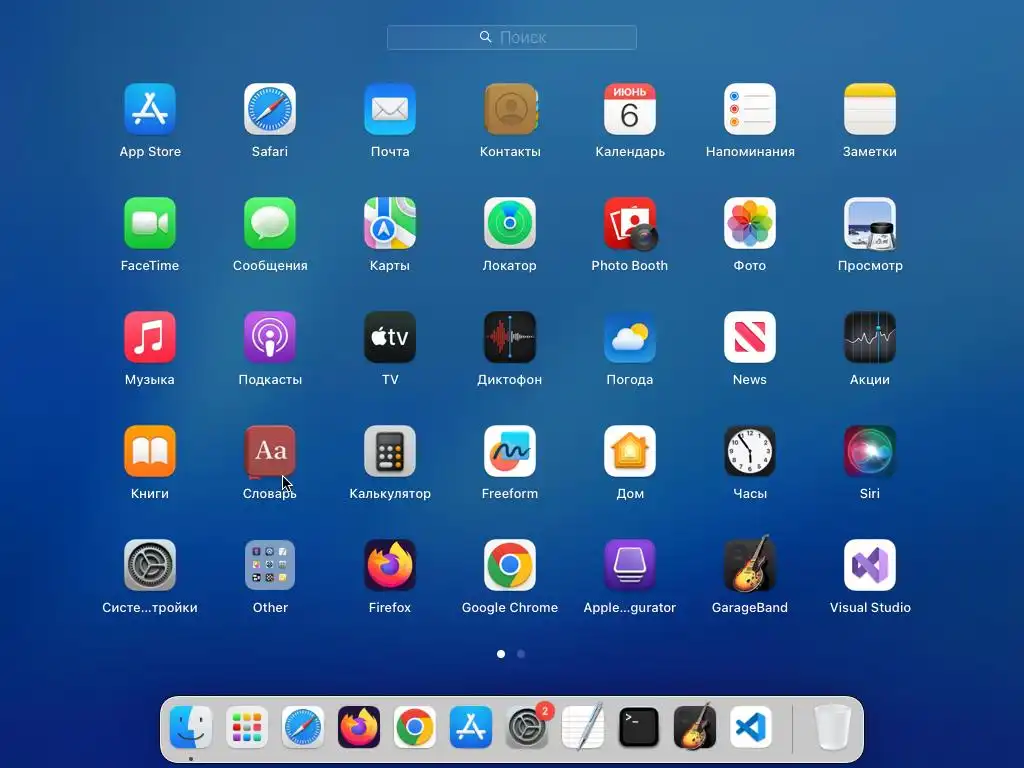Start FaceTime app

click(150, 223)
